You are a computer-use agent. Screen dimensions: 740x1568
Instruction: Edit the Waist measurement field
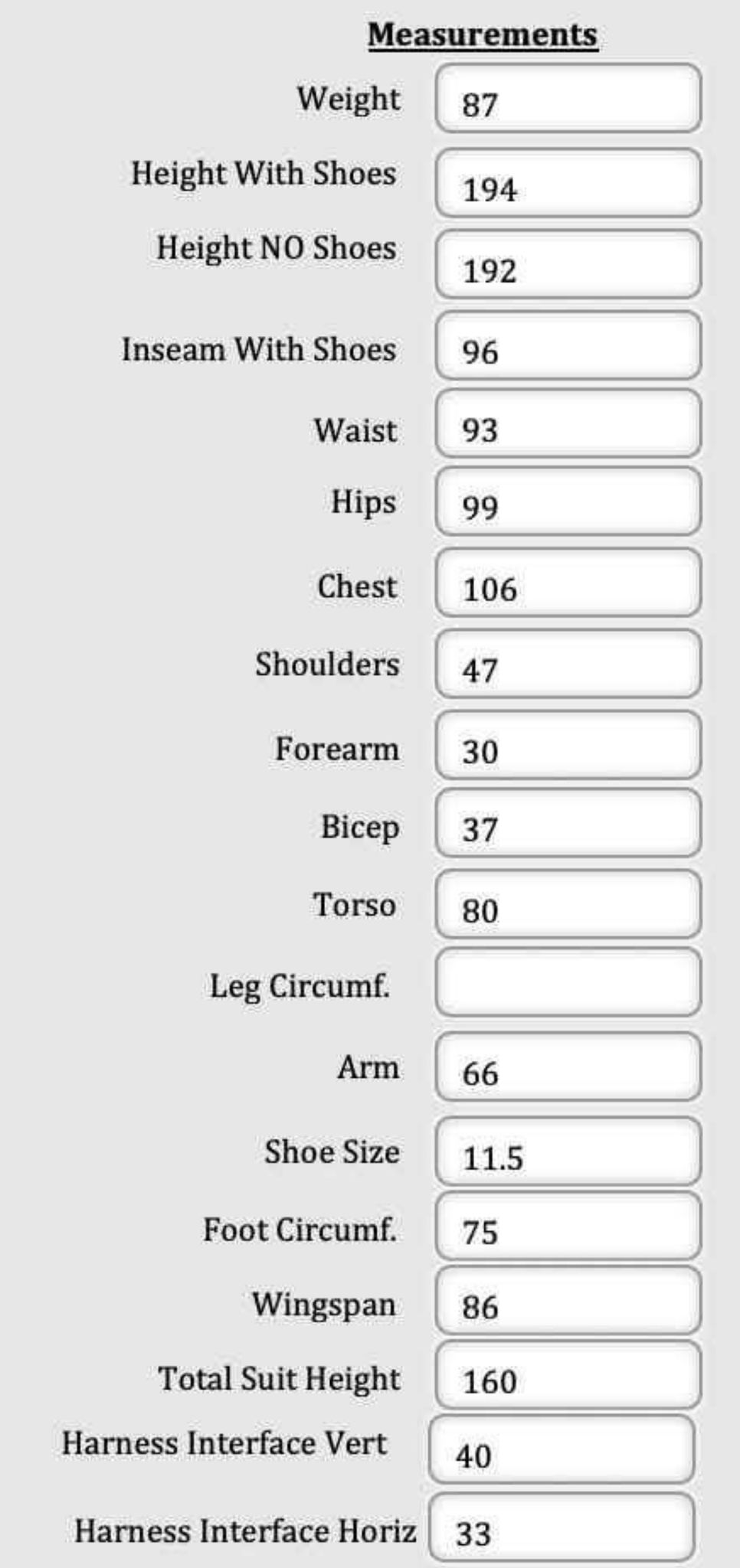568,424
